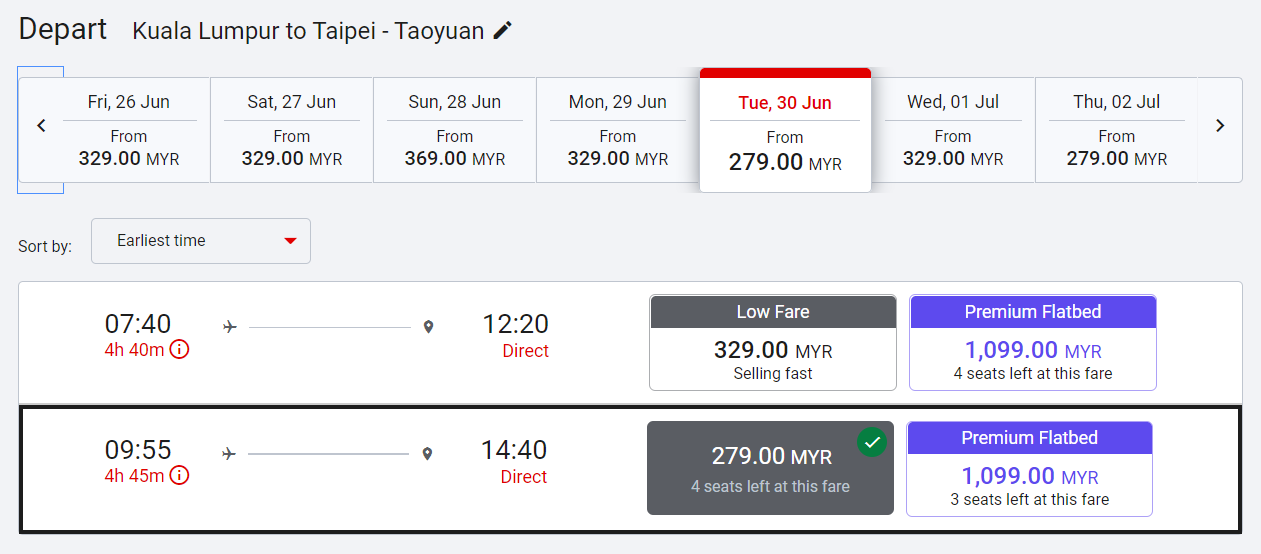Click the selected 279.00 MYR fare box
This screenshot has height=554, width=1261.
(x=770, y=469)
